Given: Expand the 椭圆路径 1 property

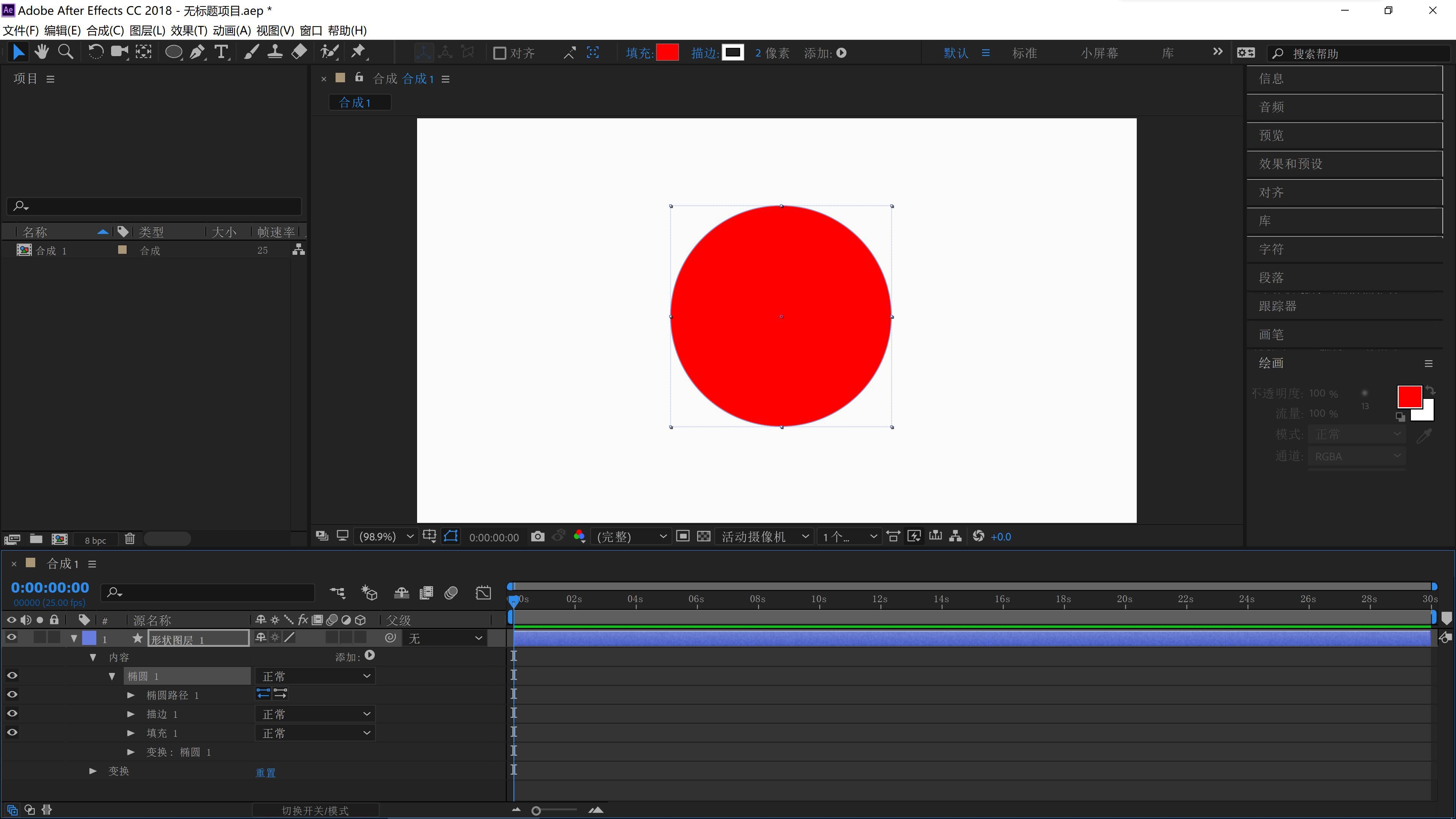Looking at the screenshot, I should click(130, 695).
